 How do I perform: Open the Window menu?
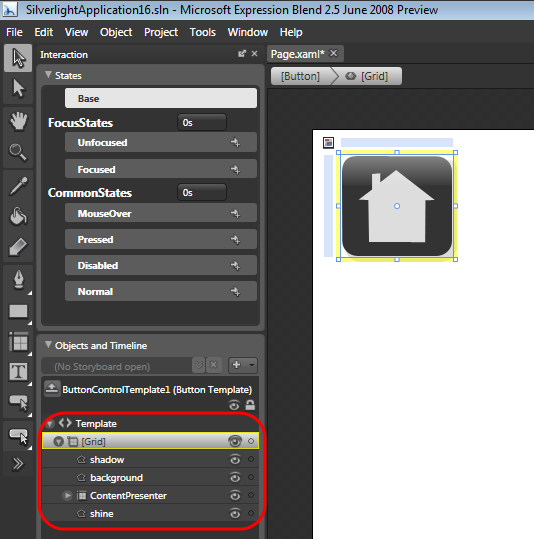(248, 32)
